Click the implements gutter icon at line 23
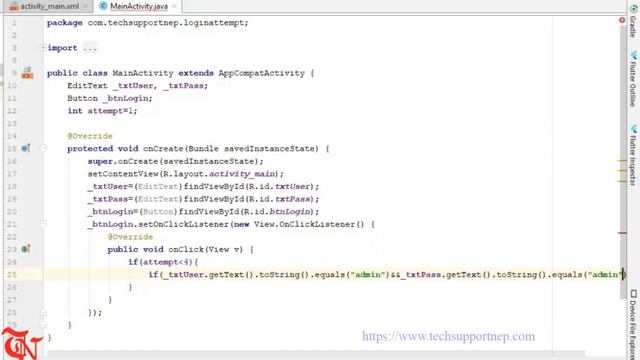The image size is (640, 360). click(x=25, y=249)
